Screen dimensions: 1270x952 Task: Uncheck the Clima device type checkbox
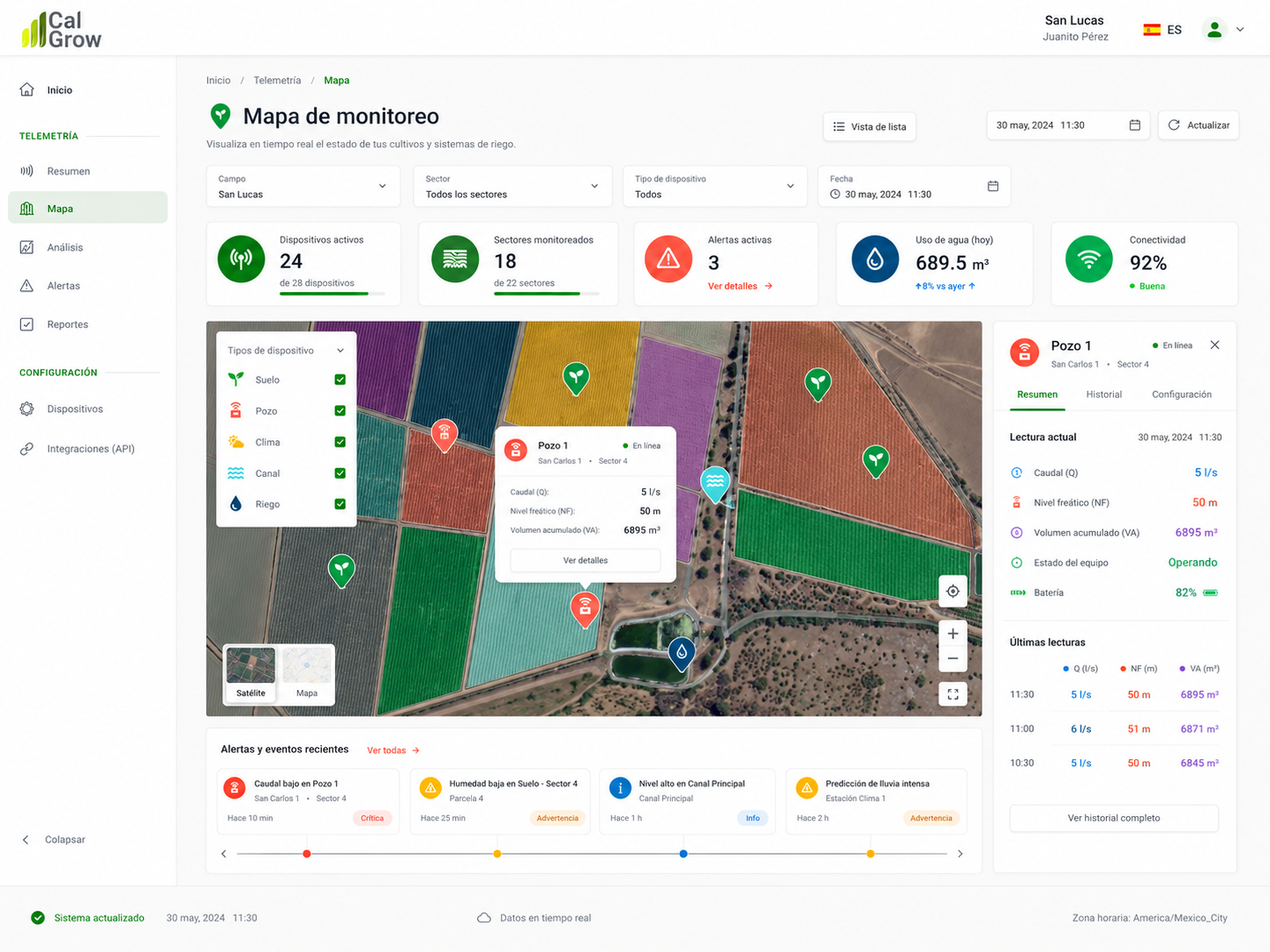click(340, 442)
